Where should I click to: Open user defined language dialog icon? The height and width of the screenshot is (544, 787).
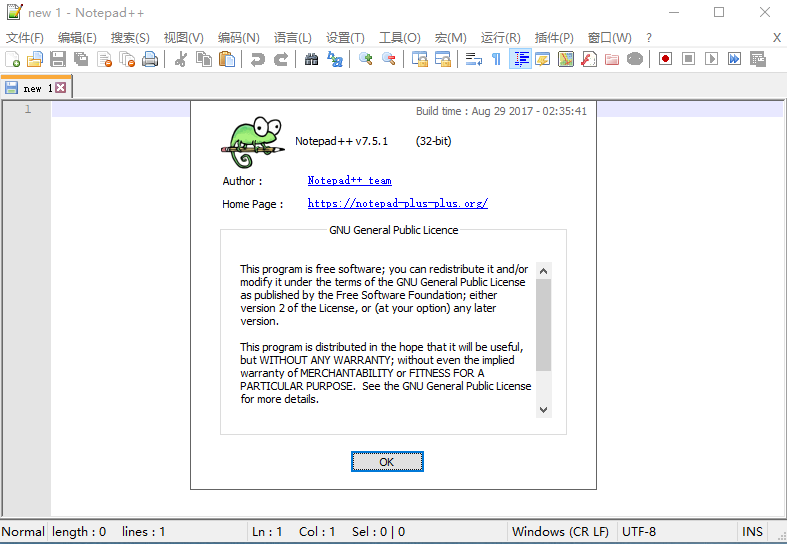(x=543, y=59)
